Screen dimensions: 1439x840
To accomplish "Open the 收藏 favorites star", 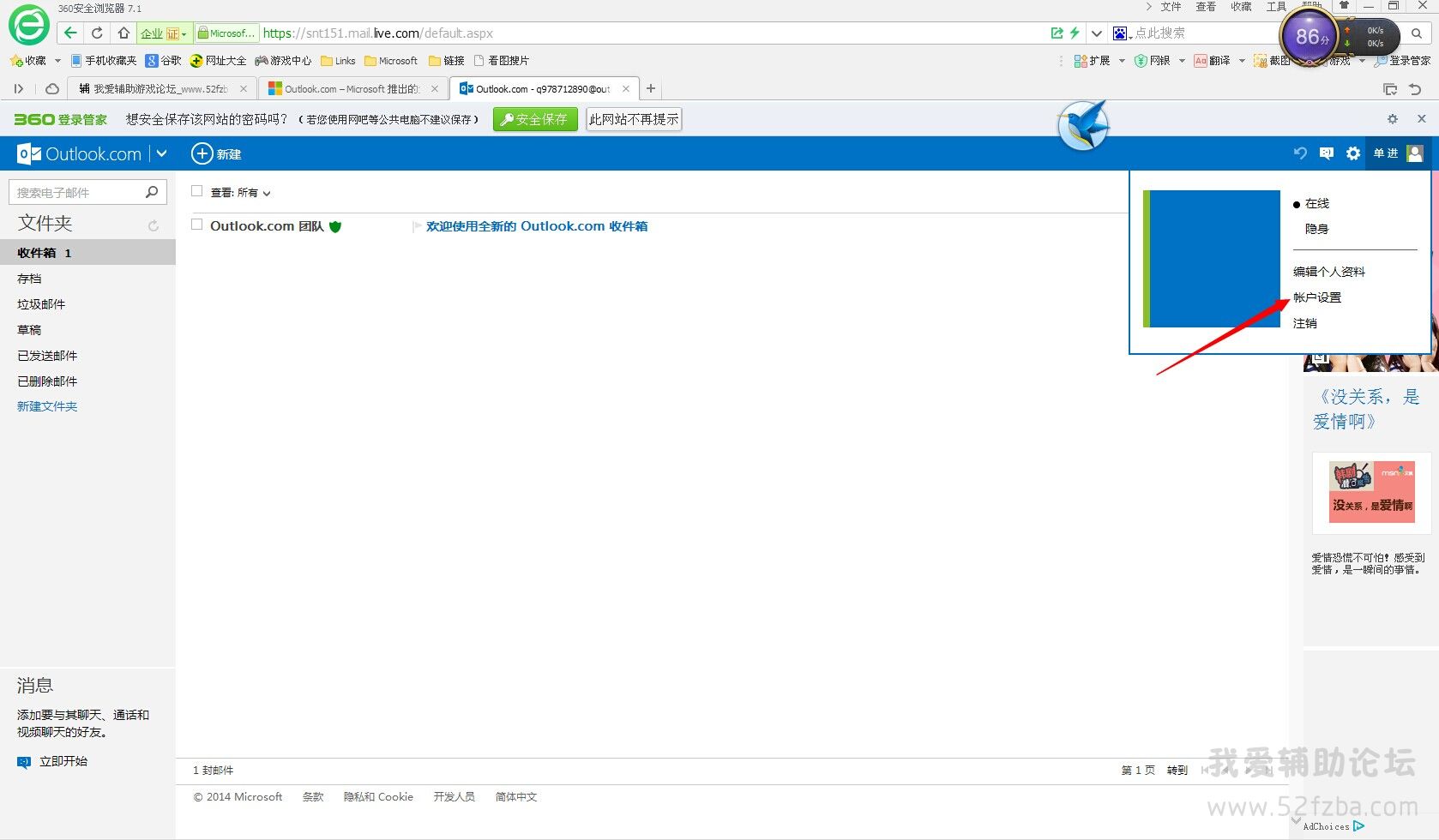I will (x=16, y=61).
